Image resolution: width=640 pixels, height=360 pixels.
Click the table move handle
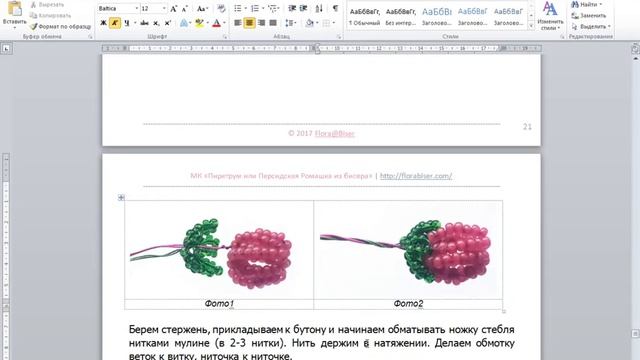(x=121, y=198)
